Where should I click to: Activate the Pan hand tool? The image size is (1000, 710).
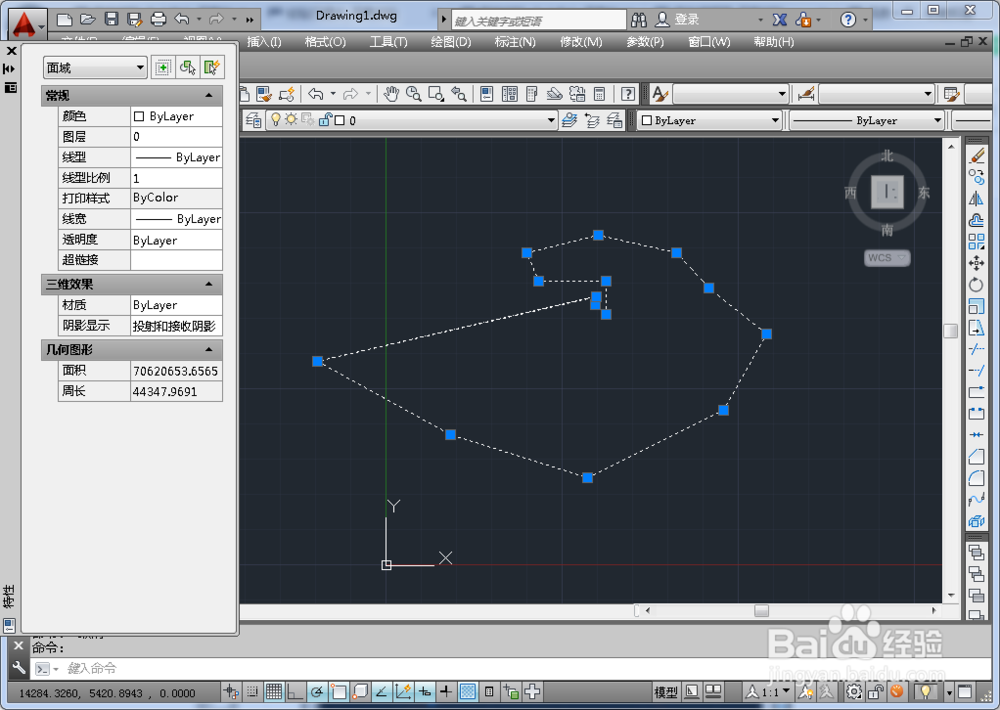click(x=391, y=94)
